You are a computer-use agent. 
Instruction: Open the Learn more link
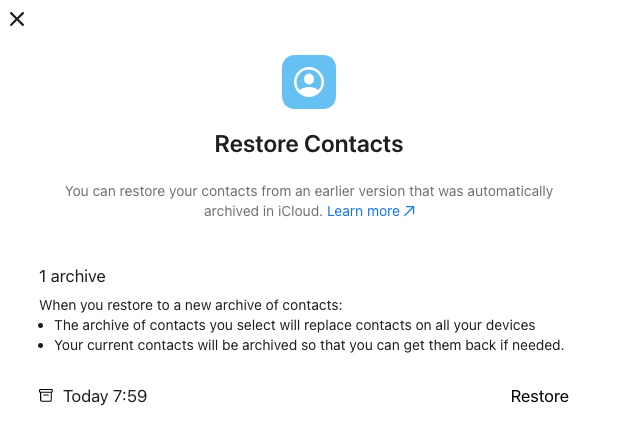point(363,212)
